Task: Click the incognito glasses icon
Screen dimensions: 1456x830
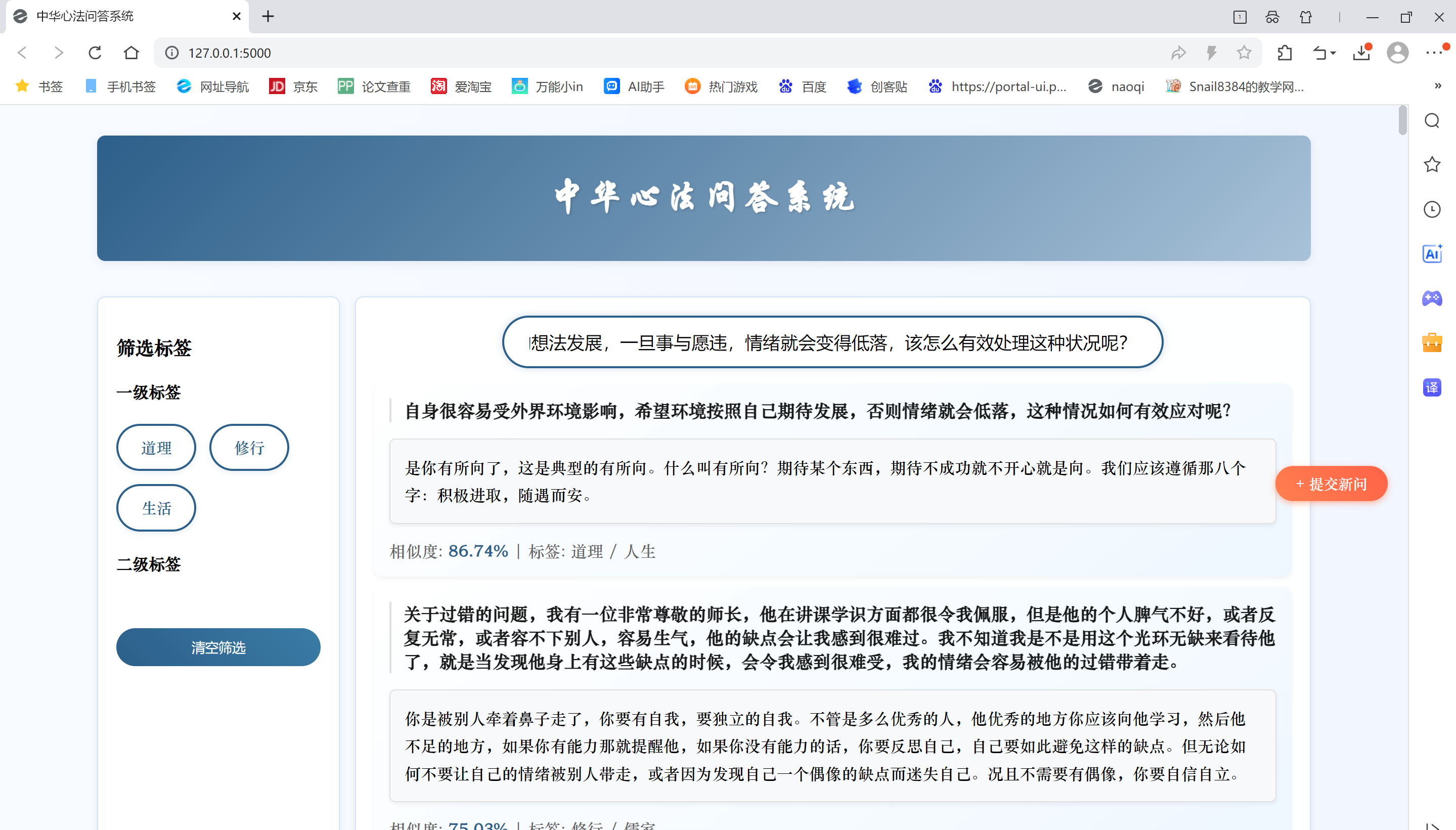Action: tap(1272, 17)
